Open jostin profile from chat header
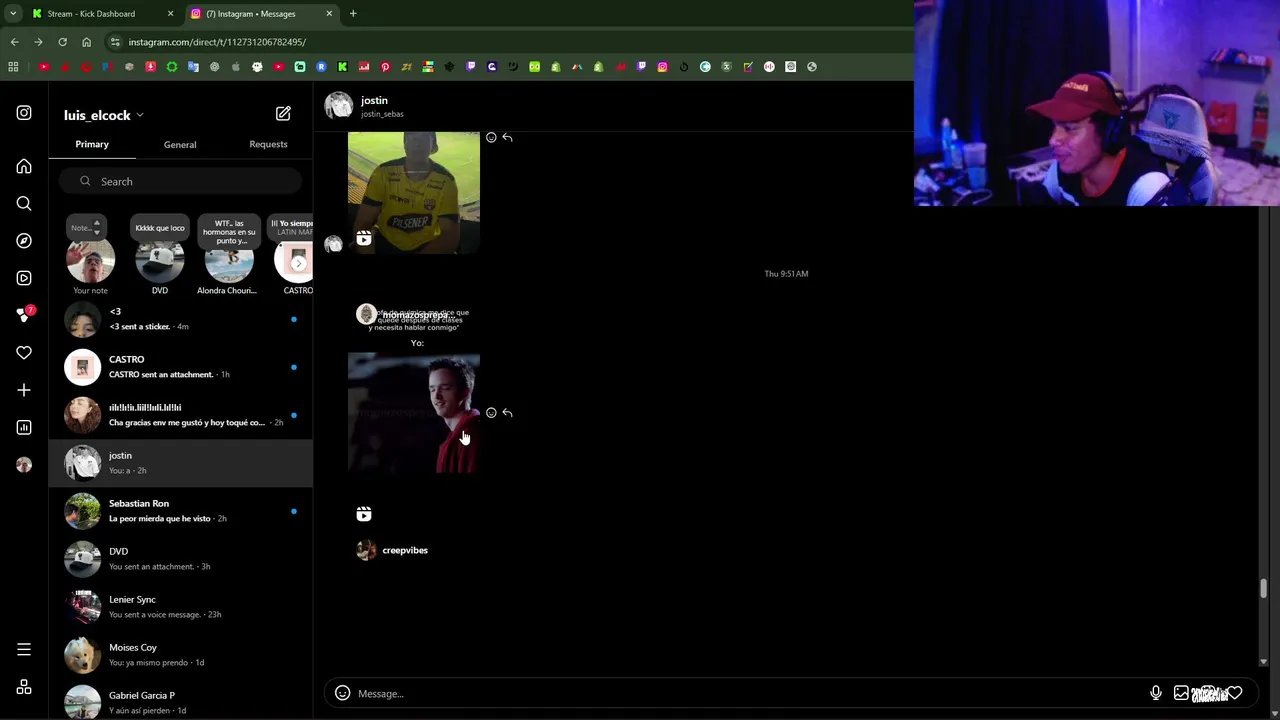 [x=365, y=106]
